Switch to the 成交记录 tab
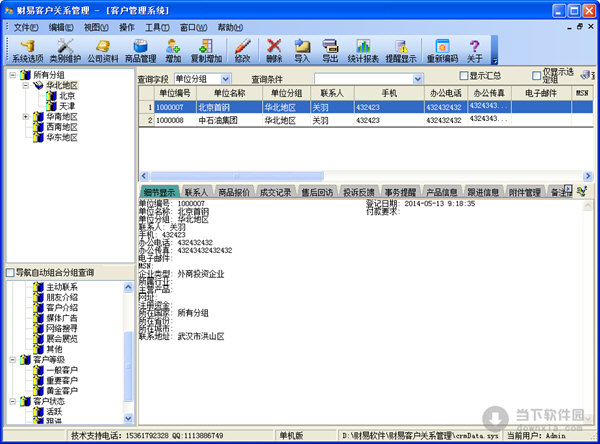600x444 pixels. 277,191
